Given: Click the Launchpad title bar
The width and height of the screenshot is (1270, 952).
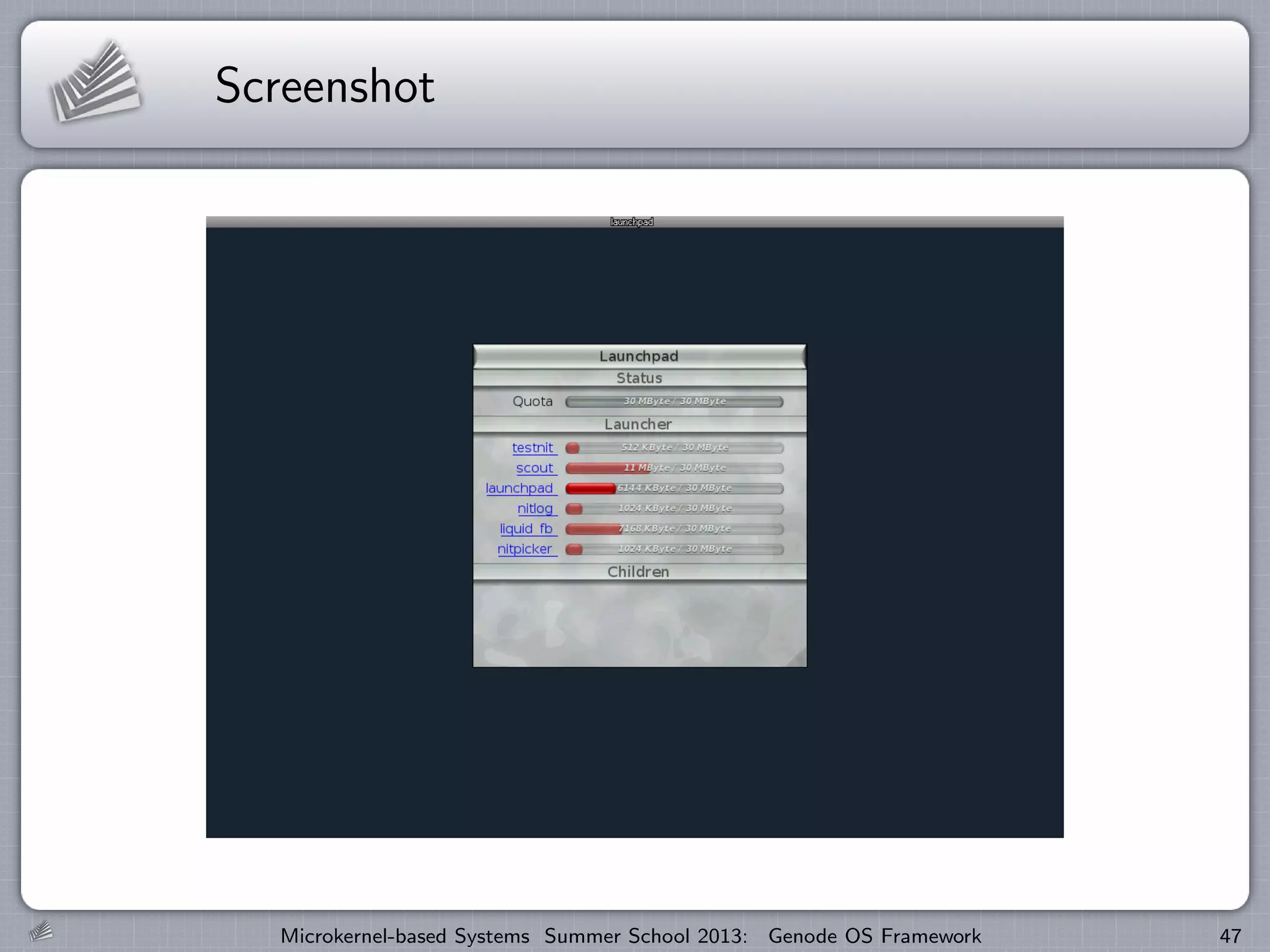Looking at the screenshot, I should [639, 356].
